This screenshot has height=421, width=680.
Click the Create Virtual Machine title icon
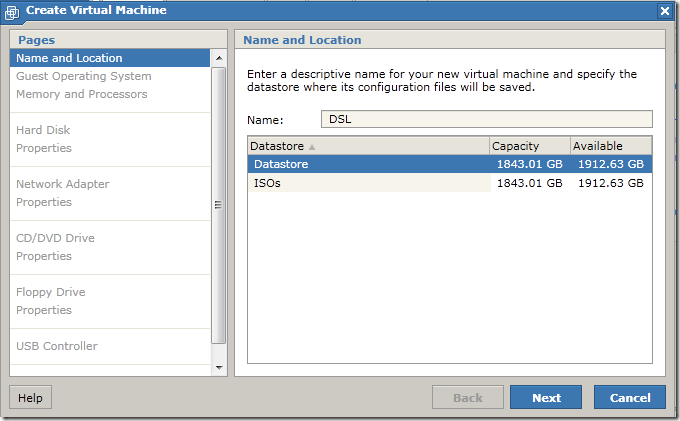point(12,12)
